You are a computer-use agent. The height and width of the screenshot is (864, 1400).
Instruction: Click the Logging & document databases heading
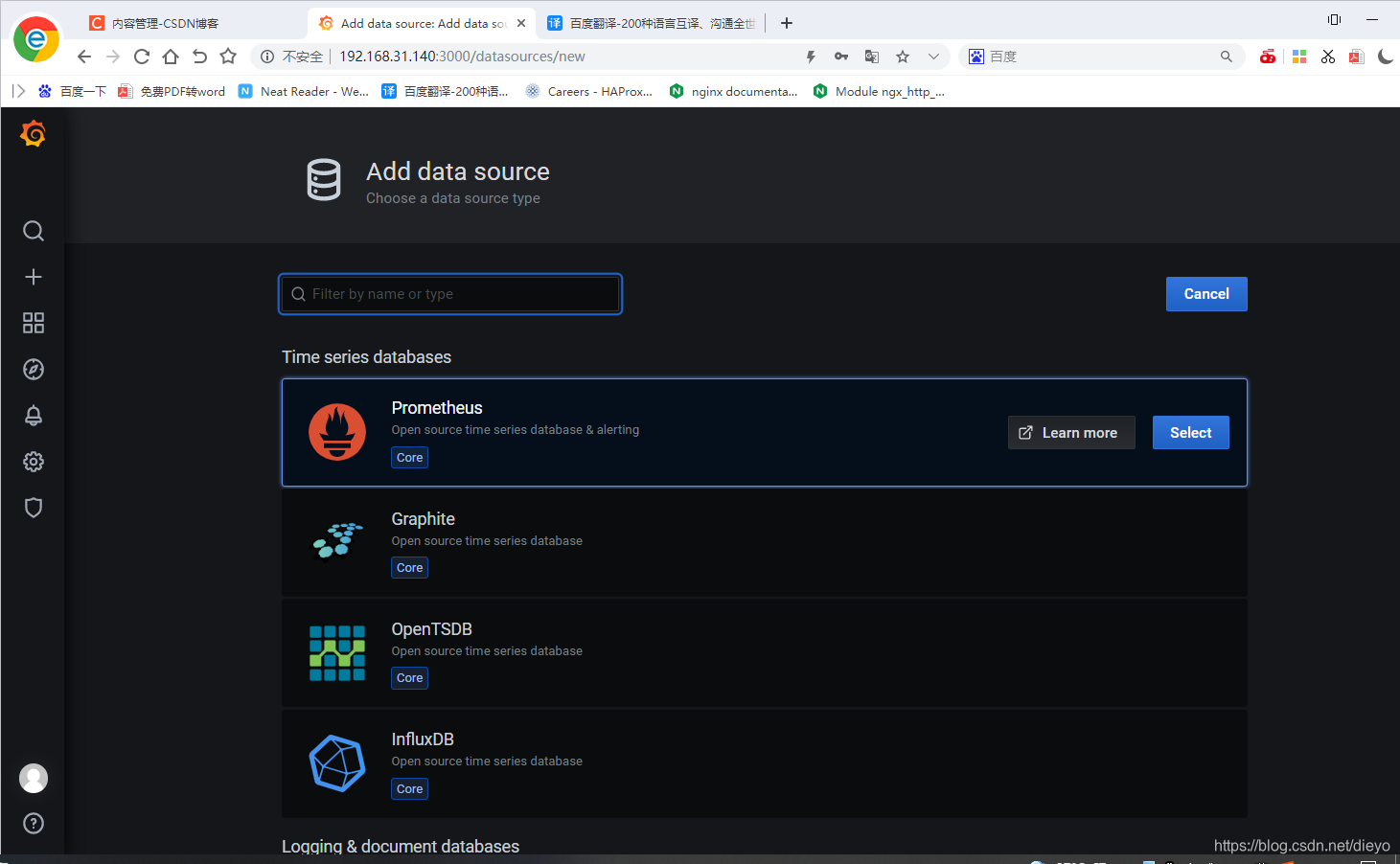point(401,846)
